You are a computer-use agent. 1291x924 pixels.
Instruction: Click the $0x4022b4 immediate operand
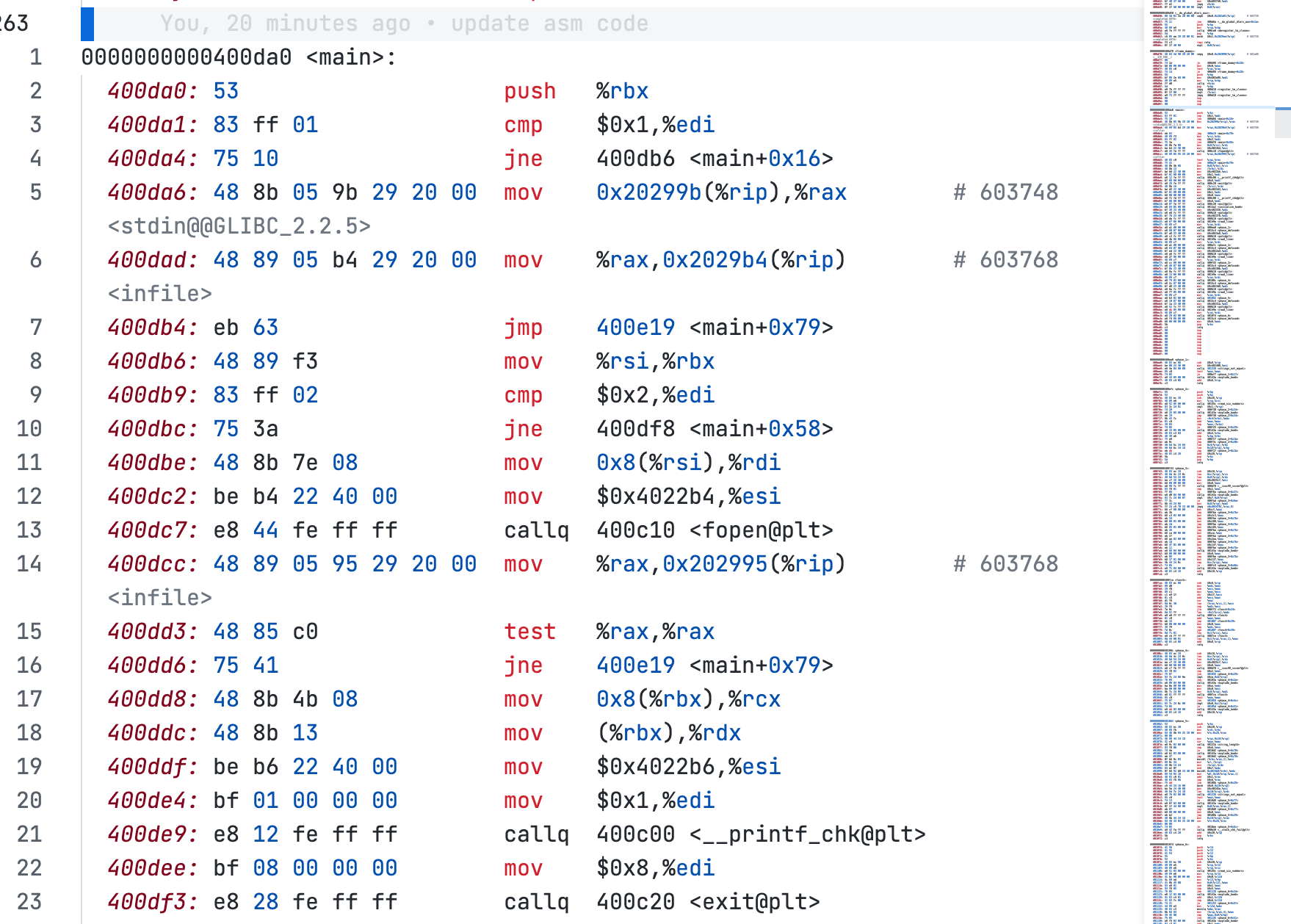[x=656, y=497]
